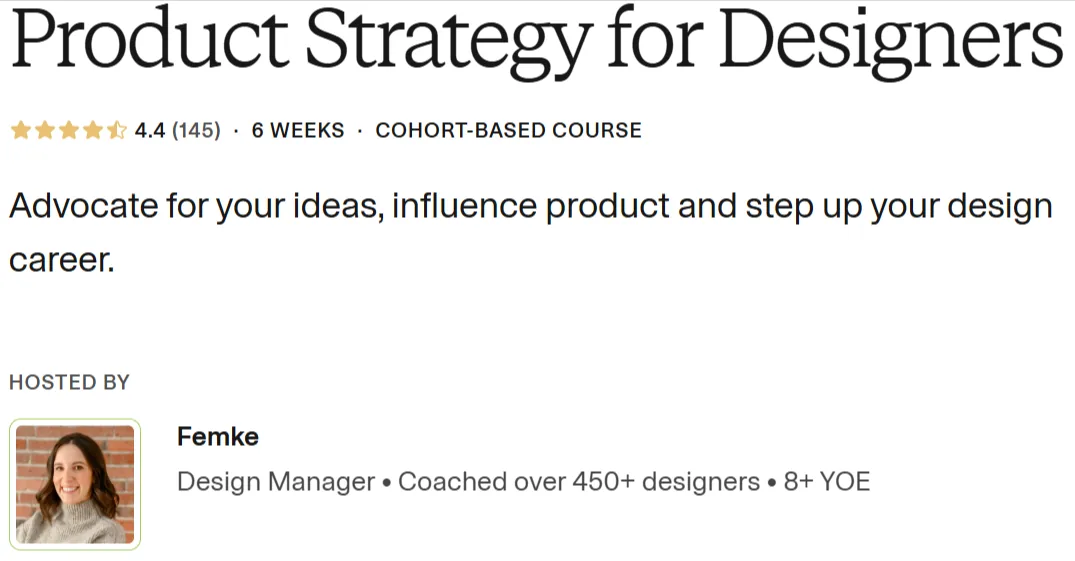Click the word Designers in the title
This screenshot has height=561, width=1075.
(x=892, y=43)
